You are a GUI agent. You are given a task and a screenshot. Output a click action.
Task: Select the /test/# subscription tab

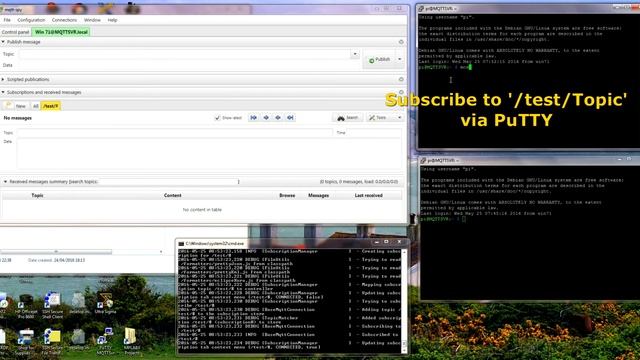click(51, 106)
